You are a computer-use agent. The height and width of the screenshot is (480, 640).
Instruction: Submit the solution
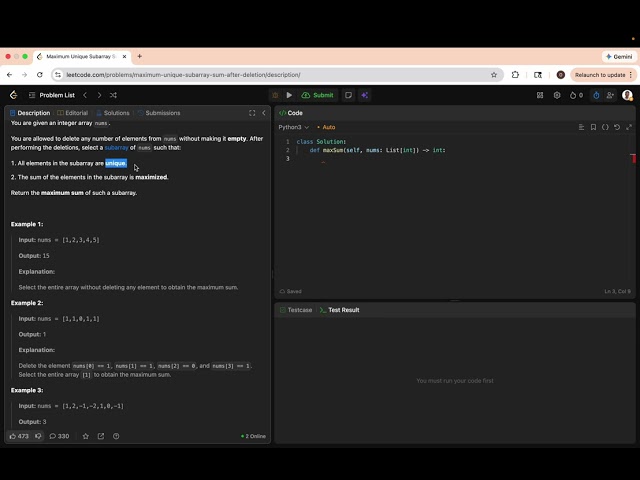[x=318, y=95]
